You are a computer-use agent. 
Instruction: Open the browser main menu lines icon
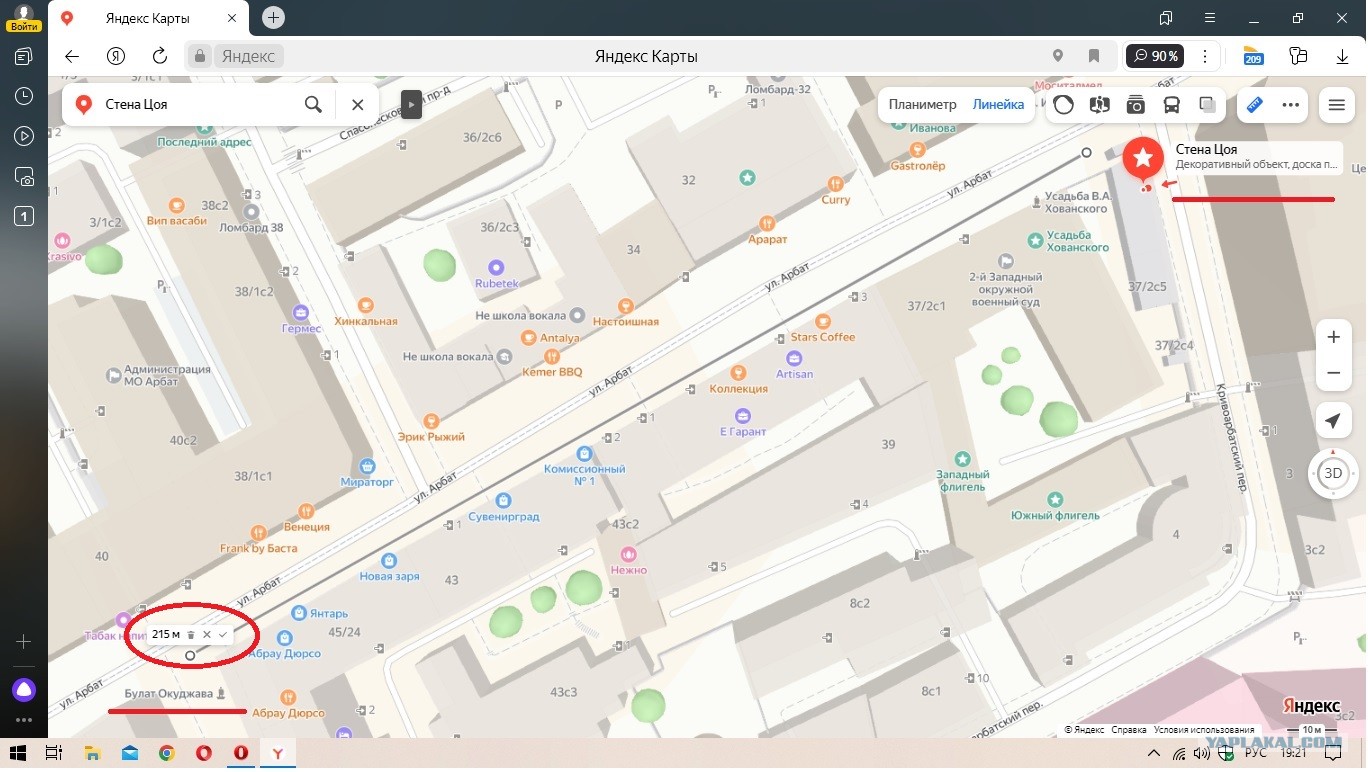[x=1209, y=18]
